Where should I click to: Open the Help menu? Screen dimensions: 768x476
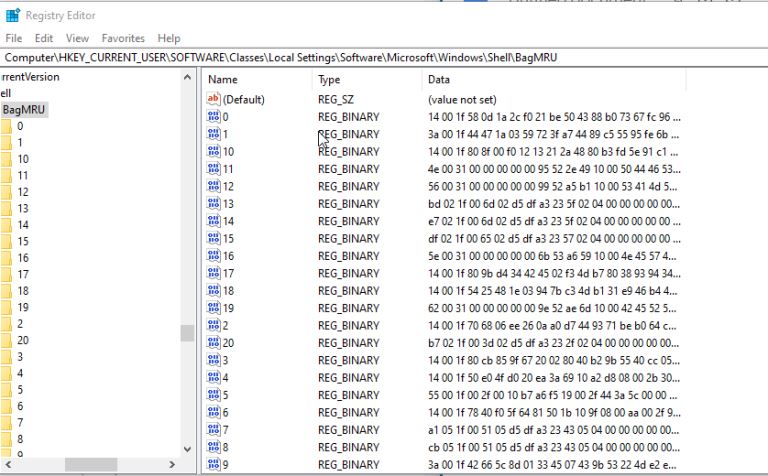[x=169, y=38]
